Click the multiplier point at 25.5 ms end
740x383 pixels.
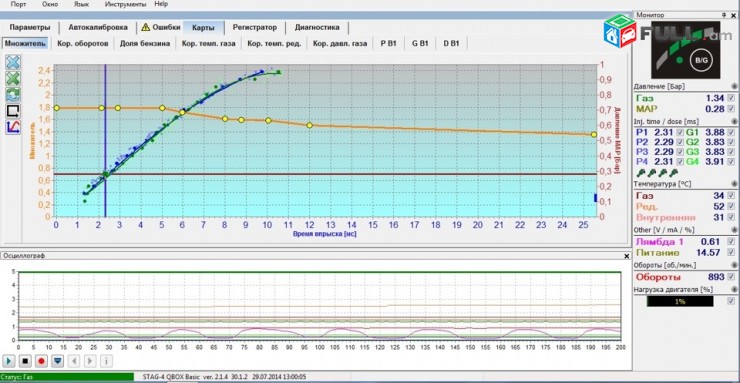(x=594, y=134)
